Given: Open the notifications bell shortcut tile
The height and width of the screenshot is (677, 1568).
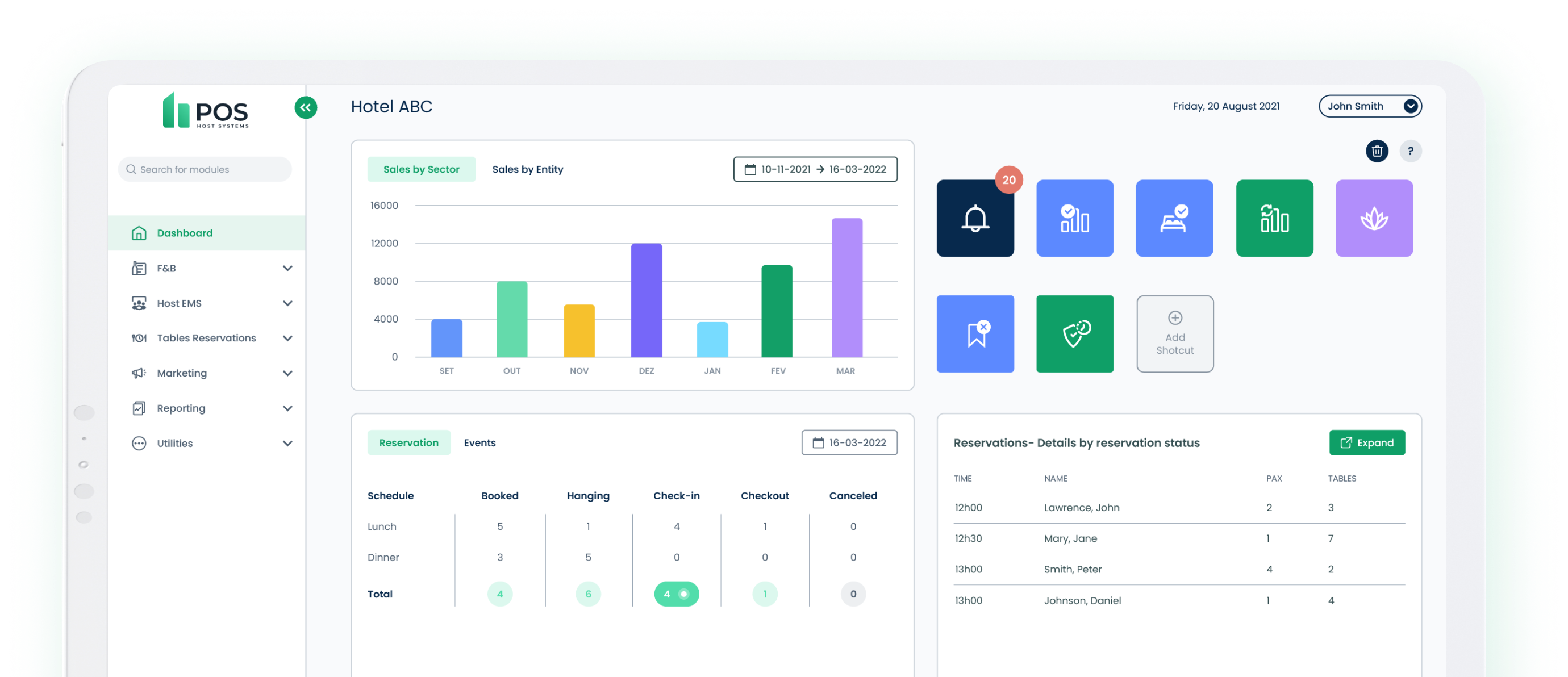Looking at the screenshot, I should click(975, 218).
